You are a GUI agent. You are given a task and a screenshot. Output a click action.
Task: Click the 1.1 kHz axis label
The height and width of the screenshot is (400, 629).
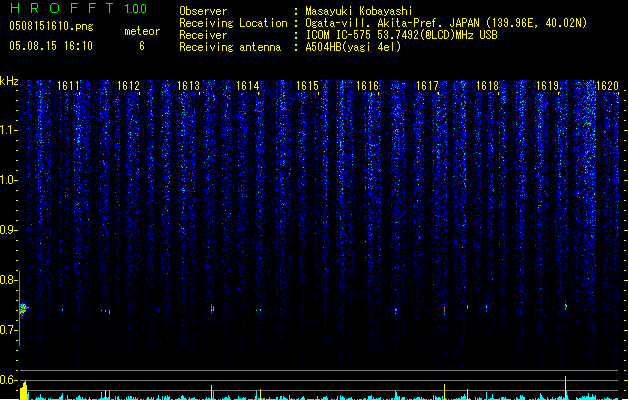coord(8,130)
